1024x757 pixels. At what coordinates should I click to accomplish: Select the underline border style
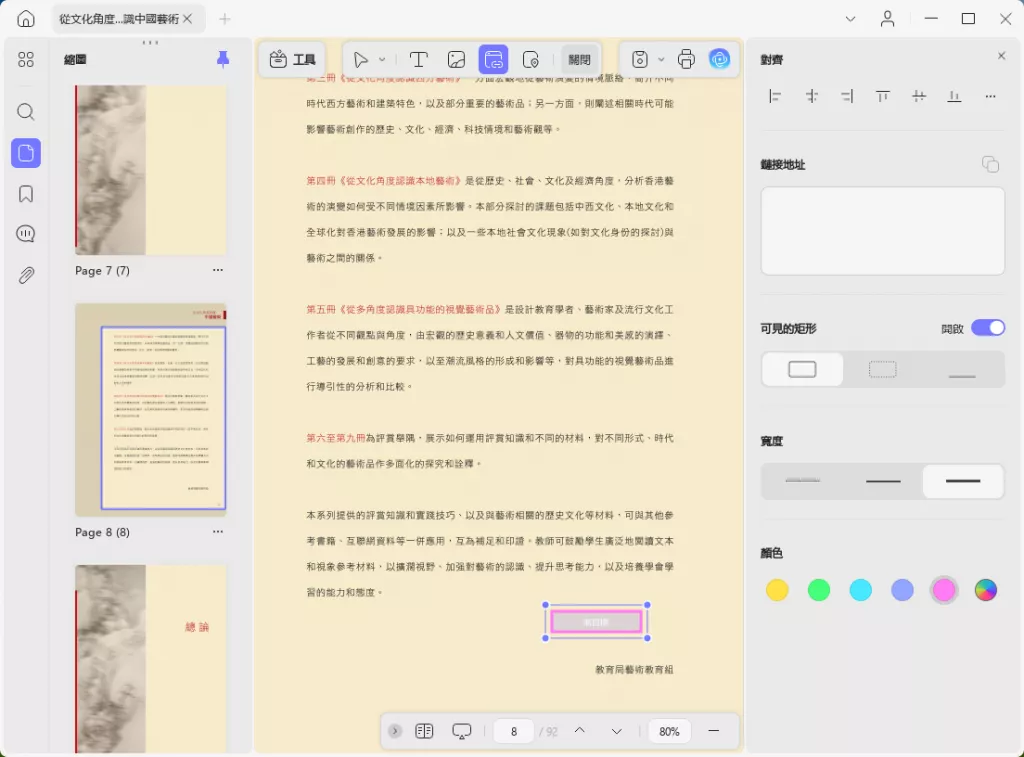[962, 370]
